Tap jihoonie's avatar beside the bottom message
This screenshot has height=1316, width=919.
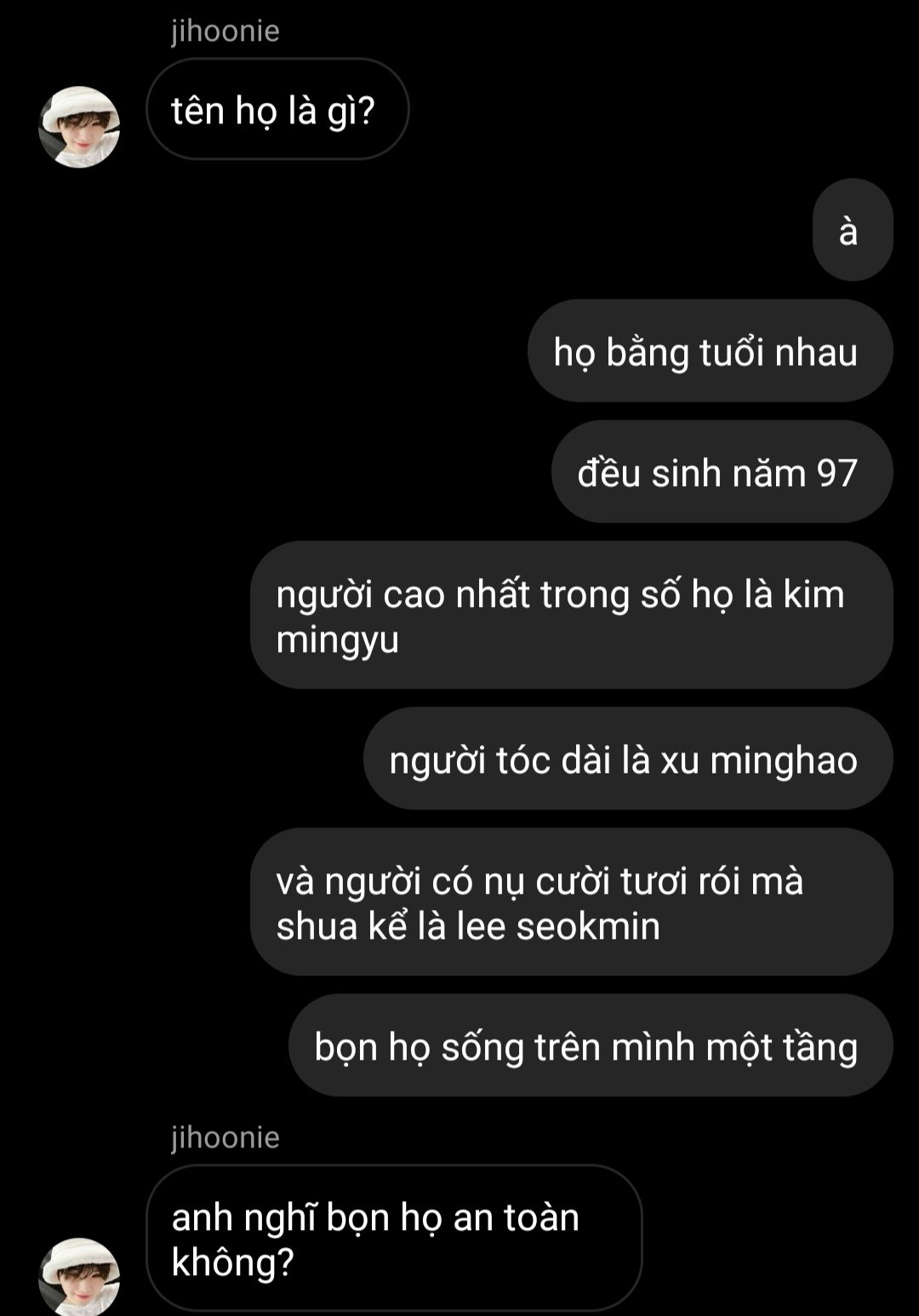tap(79, 1276)
